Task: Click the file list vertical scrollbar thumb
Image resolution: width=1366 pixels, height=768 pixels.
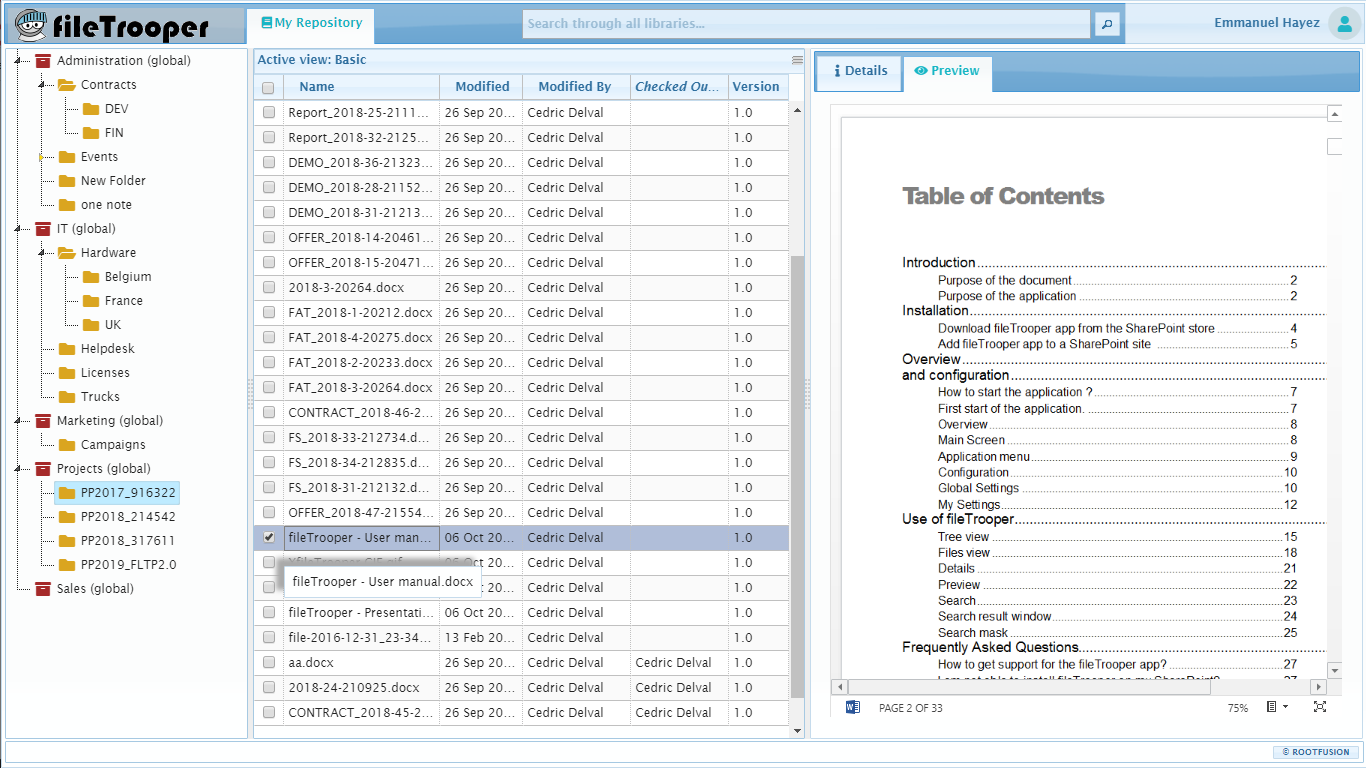Action: (797, 476)
